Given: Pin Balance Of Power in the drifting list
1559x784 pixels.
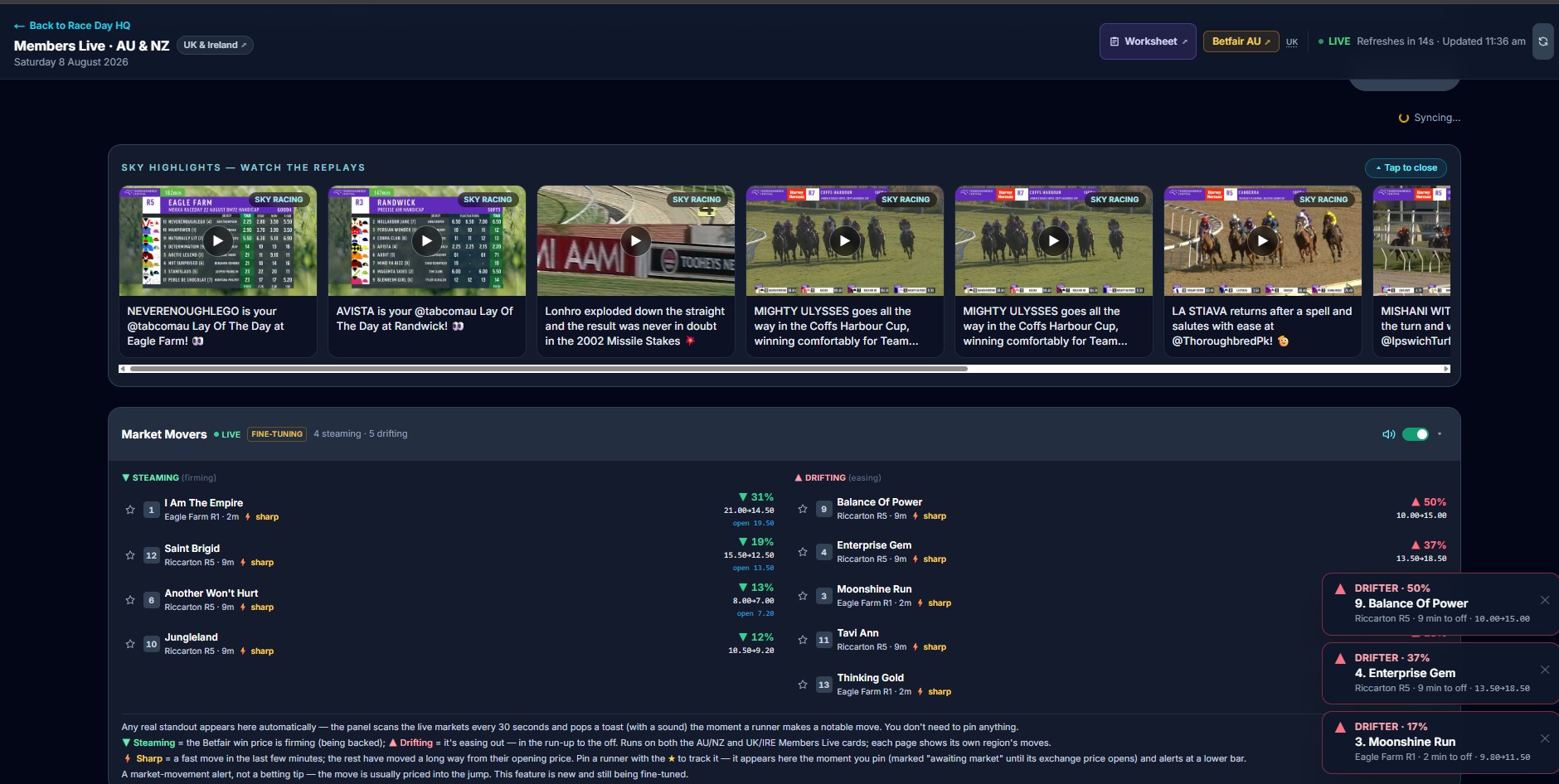Looking at the screenshot, I should click(803, 509).
